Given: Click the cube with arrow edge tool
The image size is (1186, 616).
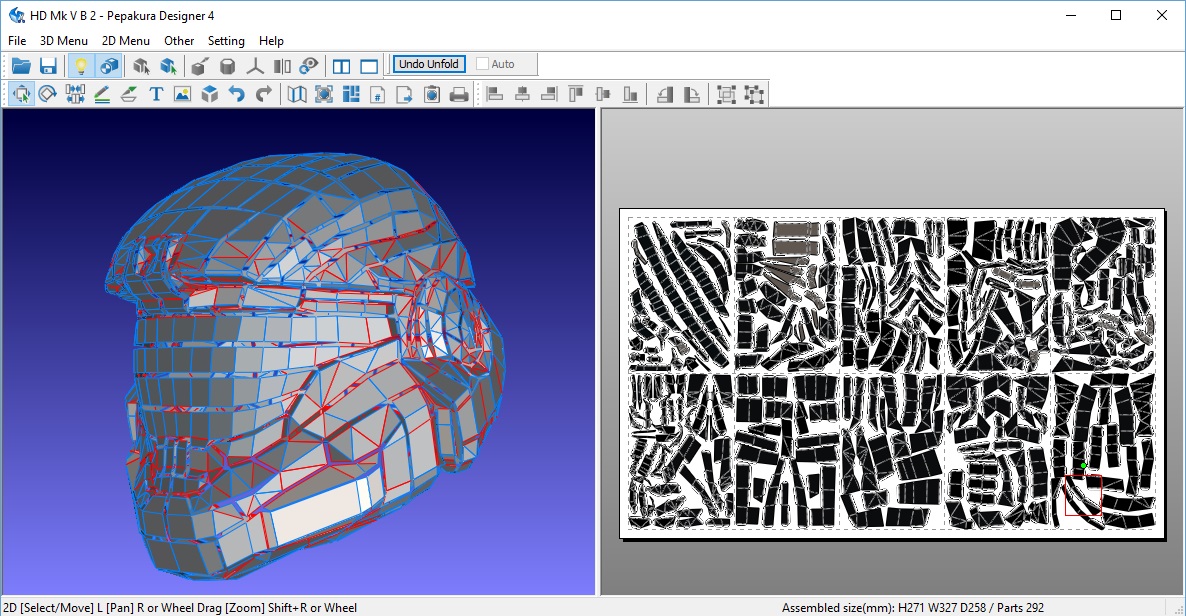Looking at the screenshot, I should click(199, 66).
